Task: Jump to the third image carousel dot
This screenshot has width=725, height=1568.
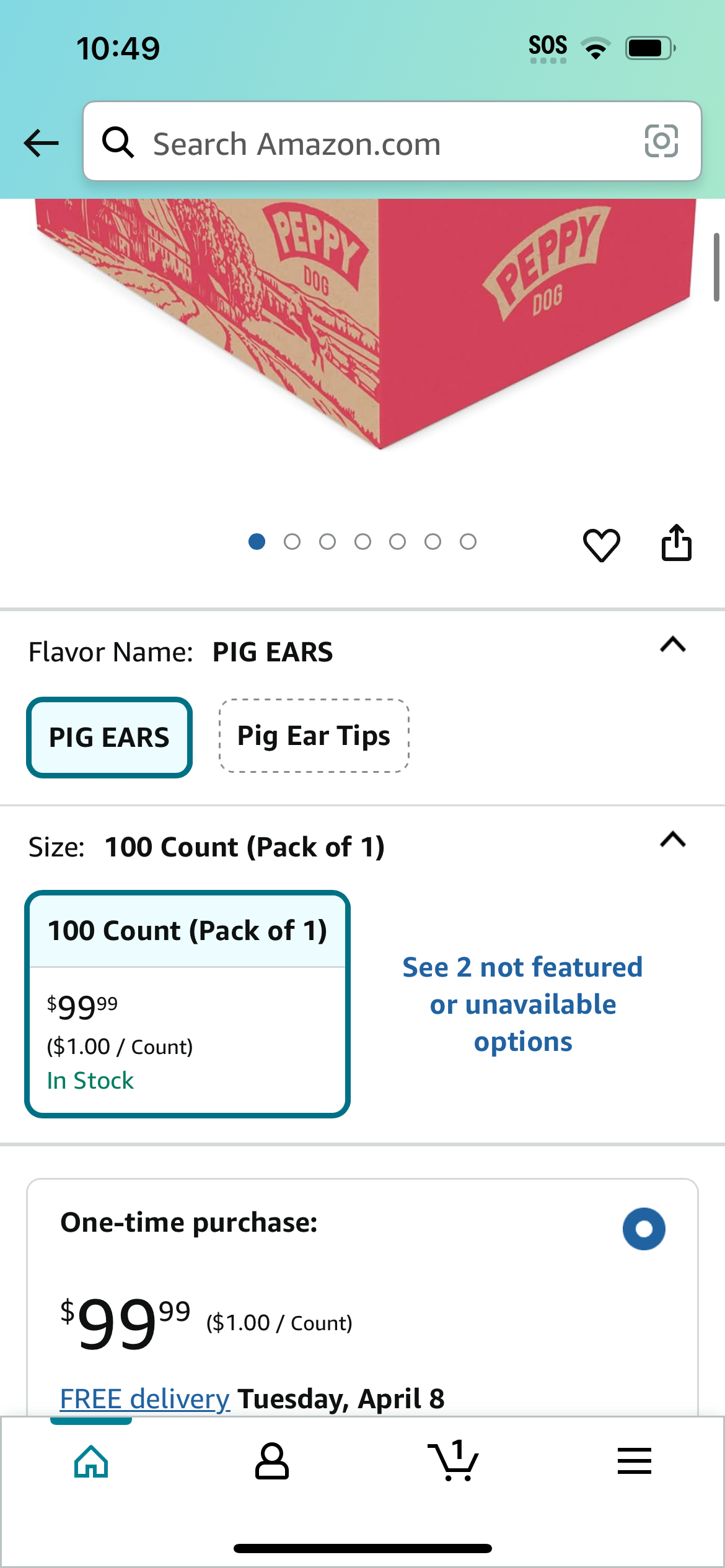Action: click(327, 542)
